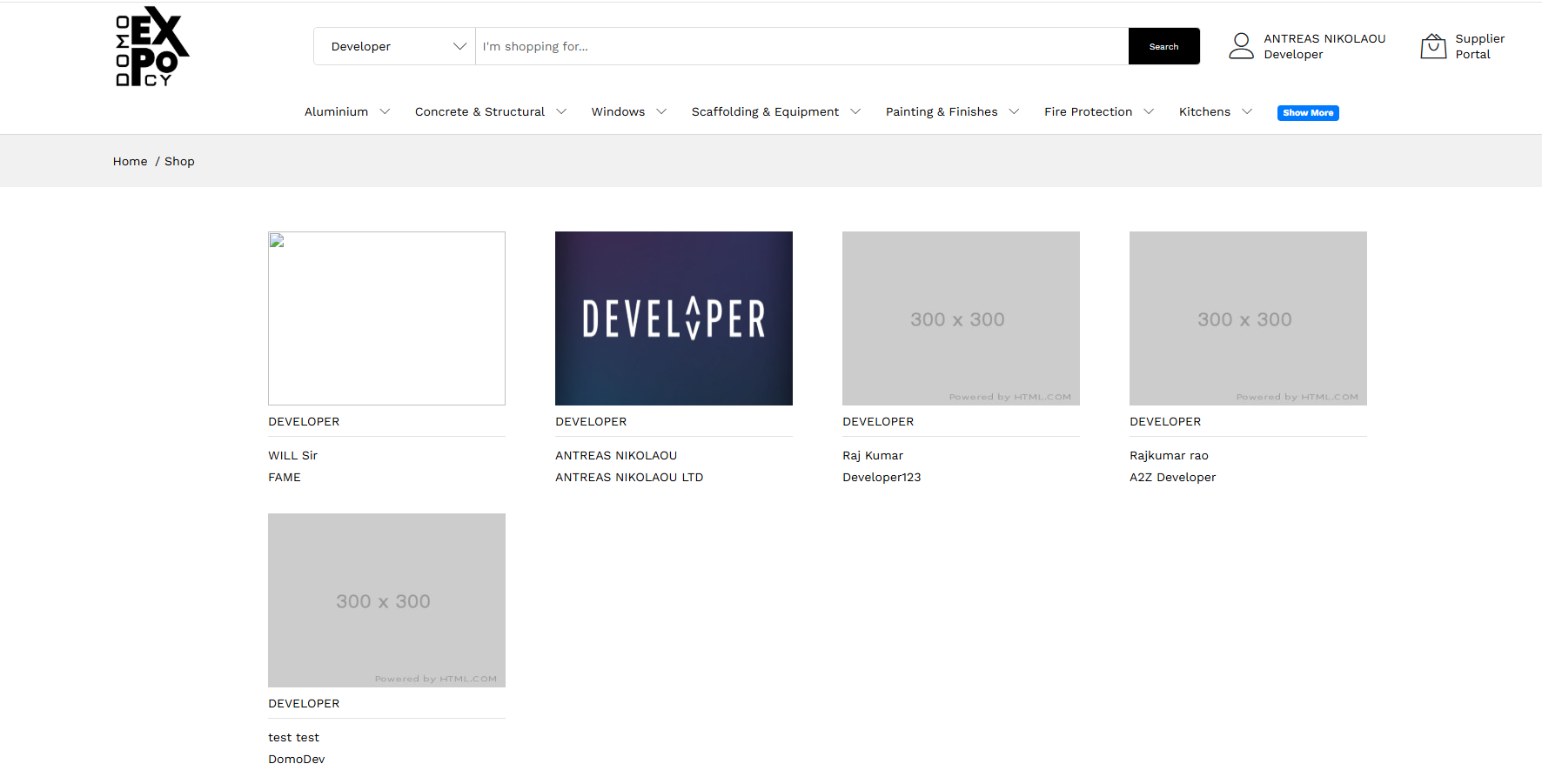
Task: Open the Windows category menu
Action: (618, 111)
